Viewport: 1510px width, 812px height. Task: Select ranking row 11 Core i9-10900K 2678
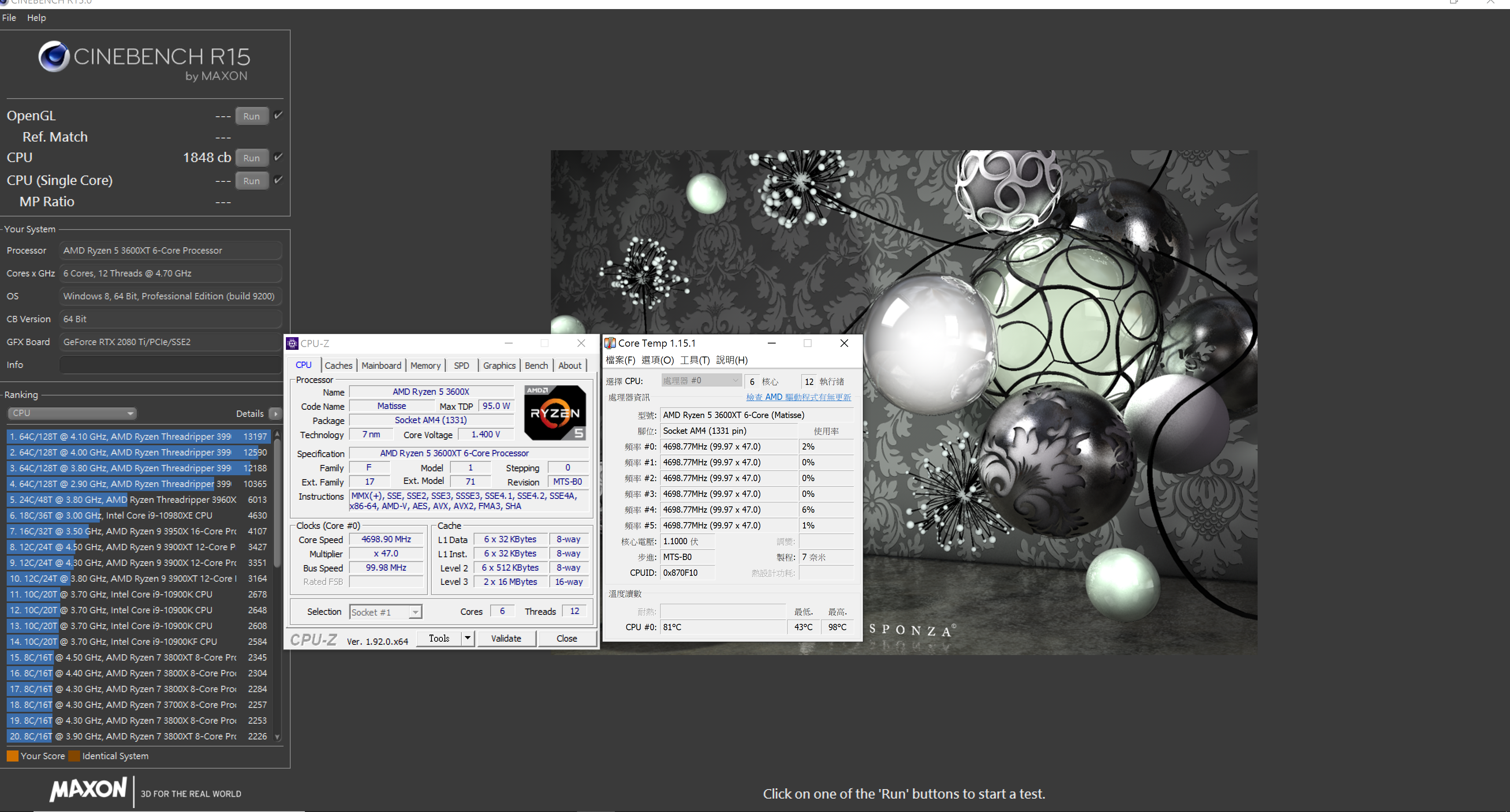click(138, 594)
